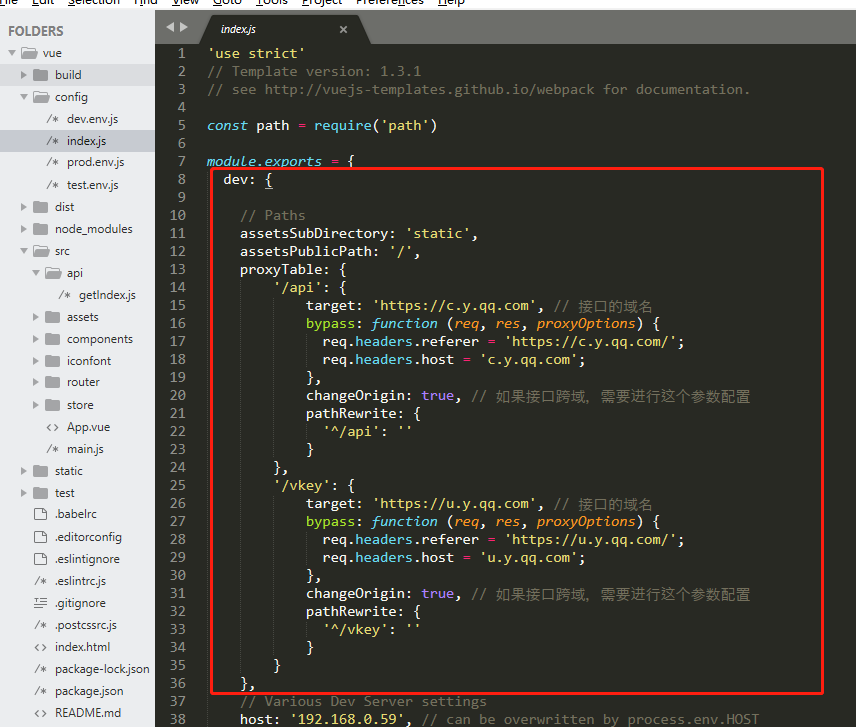The height and width of the screenshot is (727, 856).
Task: Click the node_modules folder icon
Action: pyautogui.click(x=40, y=229)
